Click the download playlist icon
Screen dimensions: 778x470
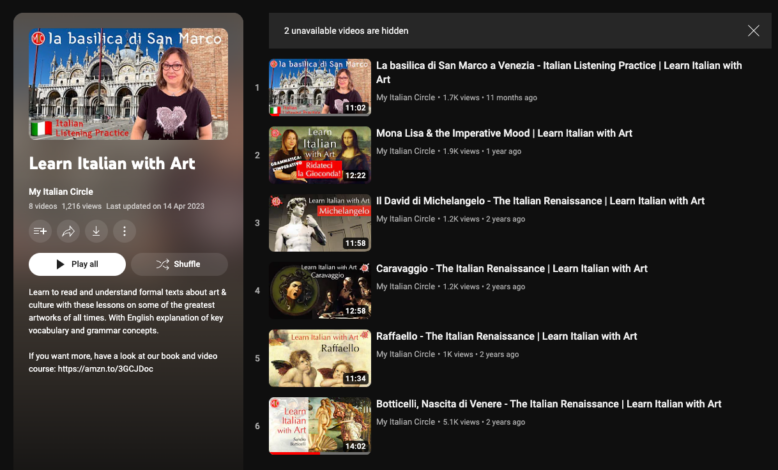pyautogui.click(x=96, y=231)
